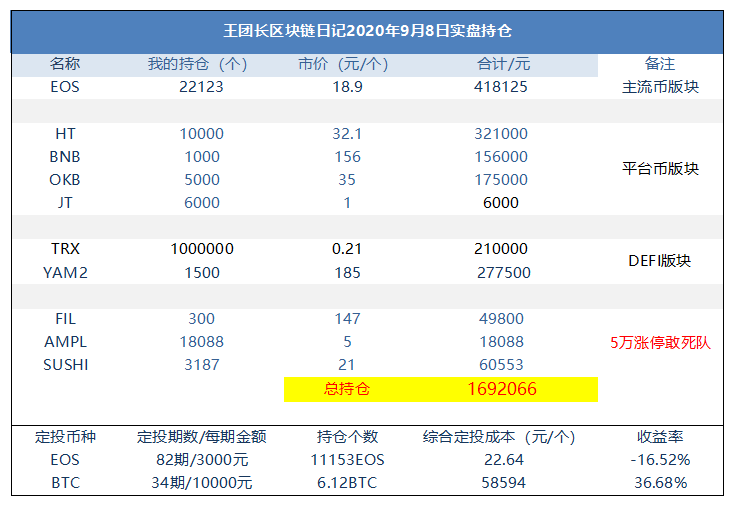
Task: Click the 主流币版块 note
Action: 660,87
